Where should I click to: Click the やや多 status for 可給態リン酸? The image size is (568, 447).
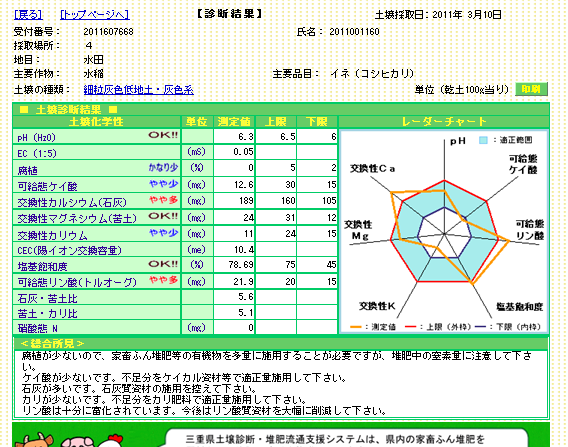164,280
